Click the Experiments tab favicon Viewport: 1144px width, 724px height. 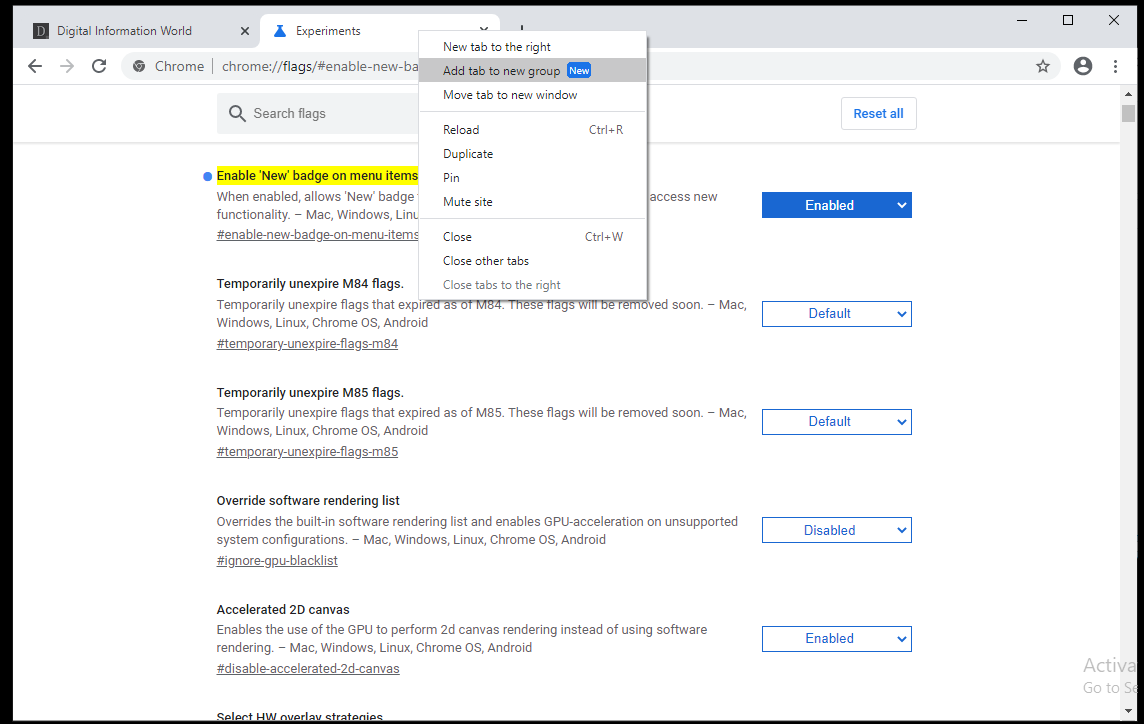tap(279, 31)
